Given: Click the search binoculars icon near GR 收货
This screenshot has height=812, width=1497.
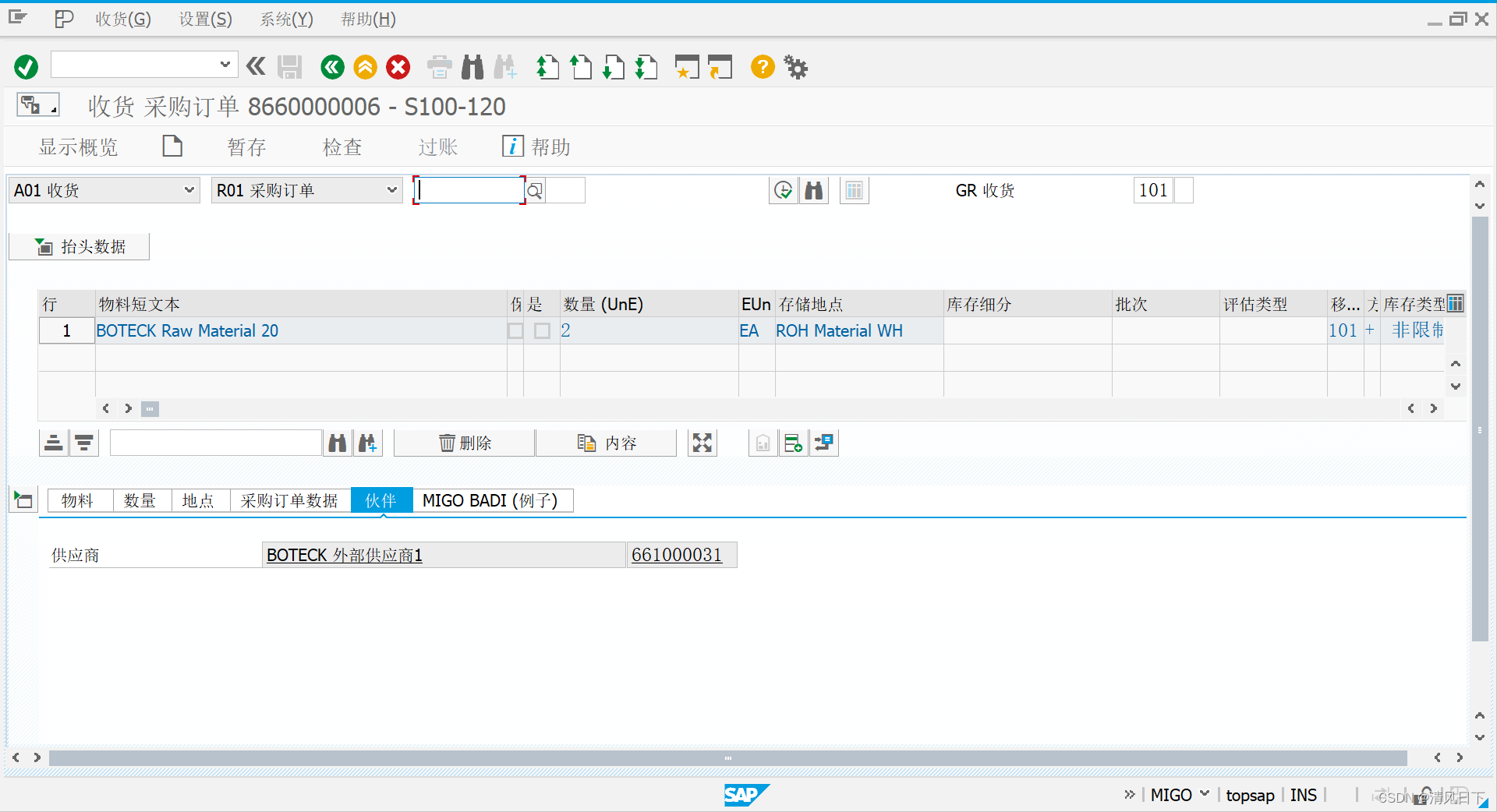Looking at the screenshot, I should coord(814,190).
